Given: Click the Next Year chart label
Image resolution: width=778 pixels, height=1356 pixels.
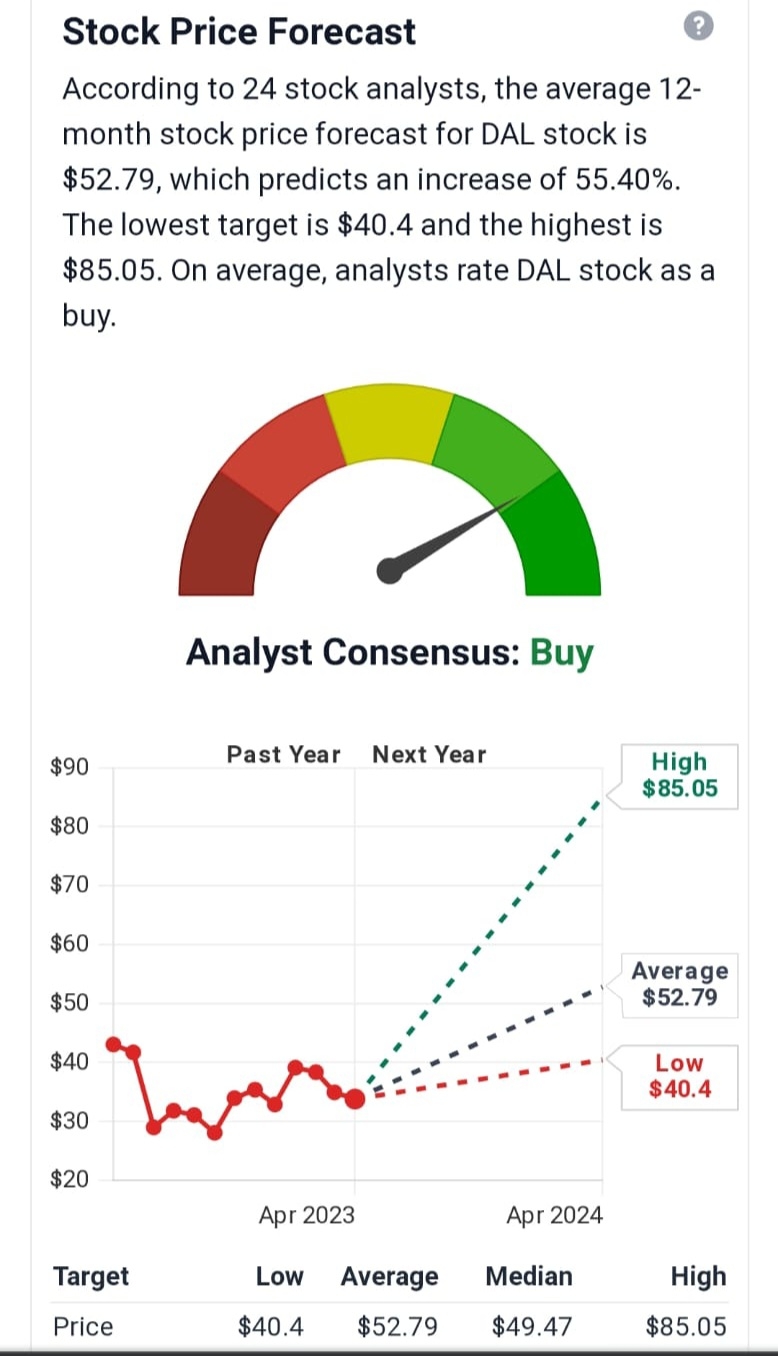Looking at the screenshot, I should [x=429, y=755].
